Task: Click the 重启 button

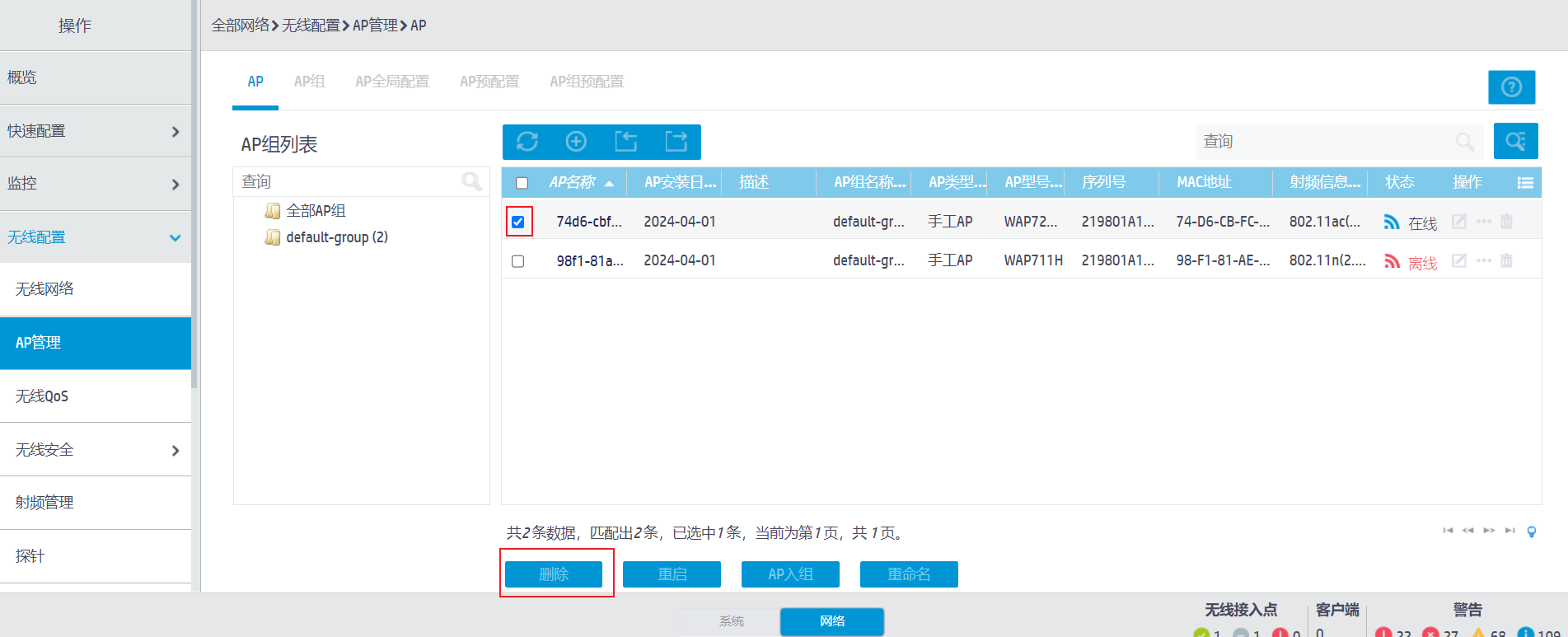Action: [672, 574]
